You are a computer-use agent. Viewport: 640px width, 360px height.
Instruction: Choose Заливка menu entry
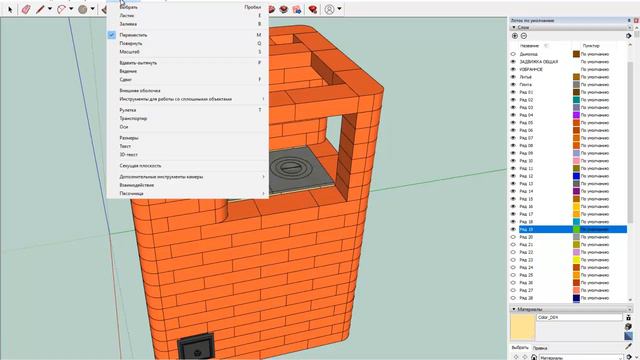(x=189, y=24)
